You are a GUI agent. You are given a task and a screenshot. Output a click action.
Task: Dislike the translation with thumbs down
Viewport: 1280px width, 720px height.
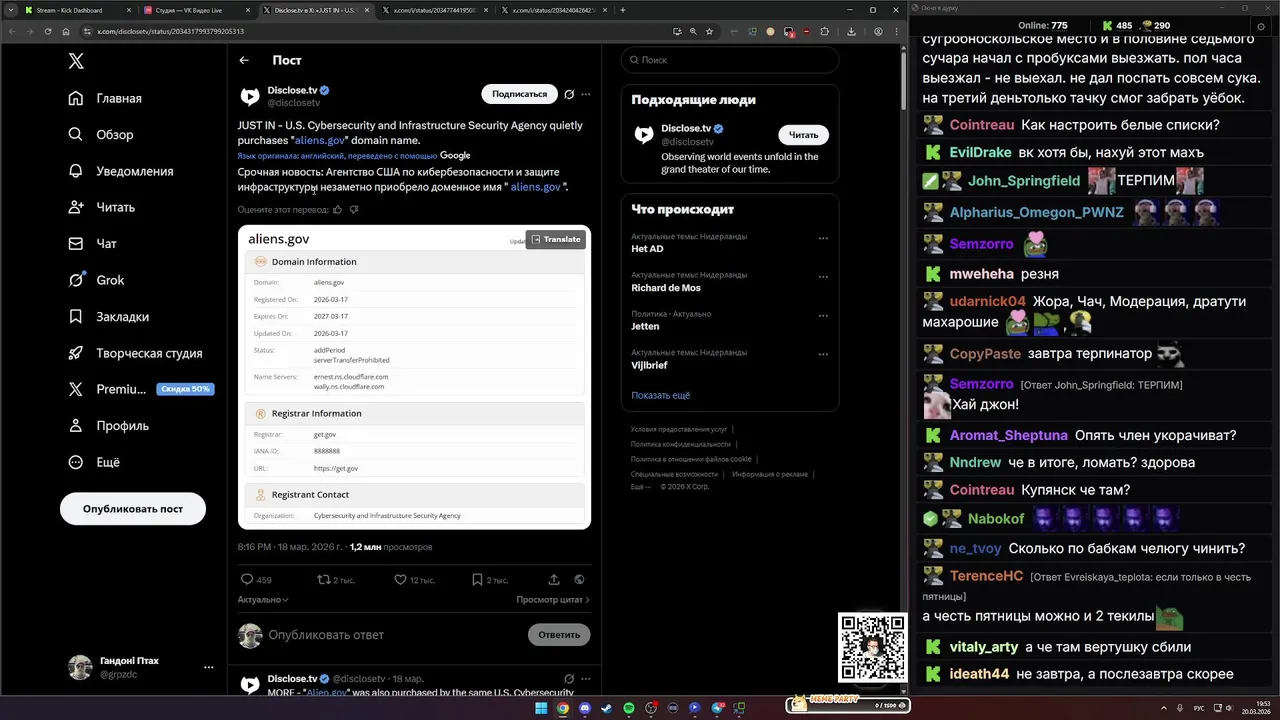pyautogui.click(x=354, y=210)
